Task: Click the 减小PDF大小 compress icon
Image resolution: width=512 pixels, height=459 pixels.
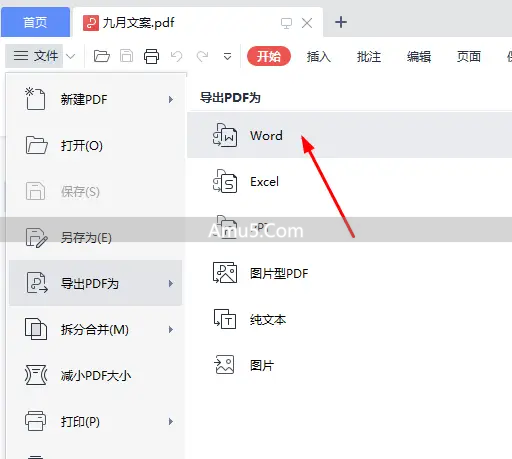Action: (x=36, y=375)
